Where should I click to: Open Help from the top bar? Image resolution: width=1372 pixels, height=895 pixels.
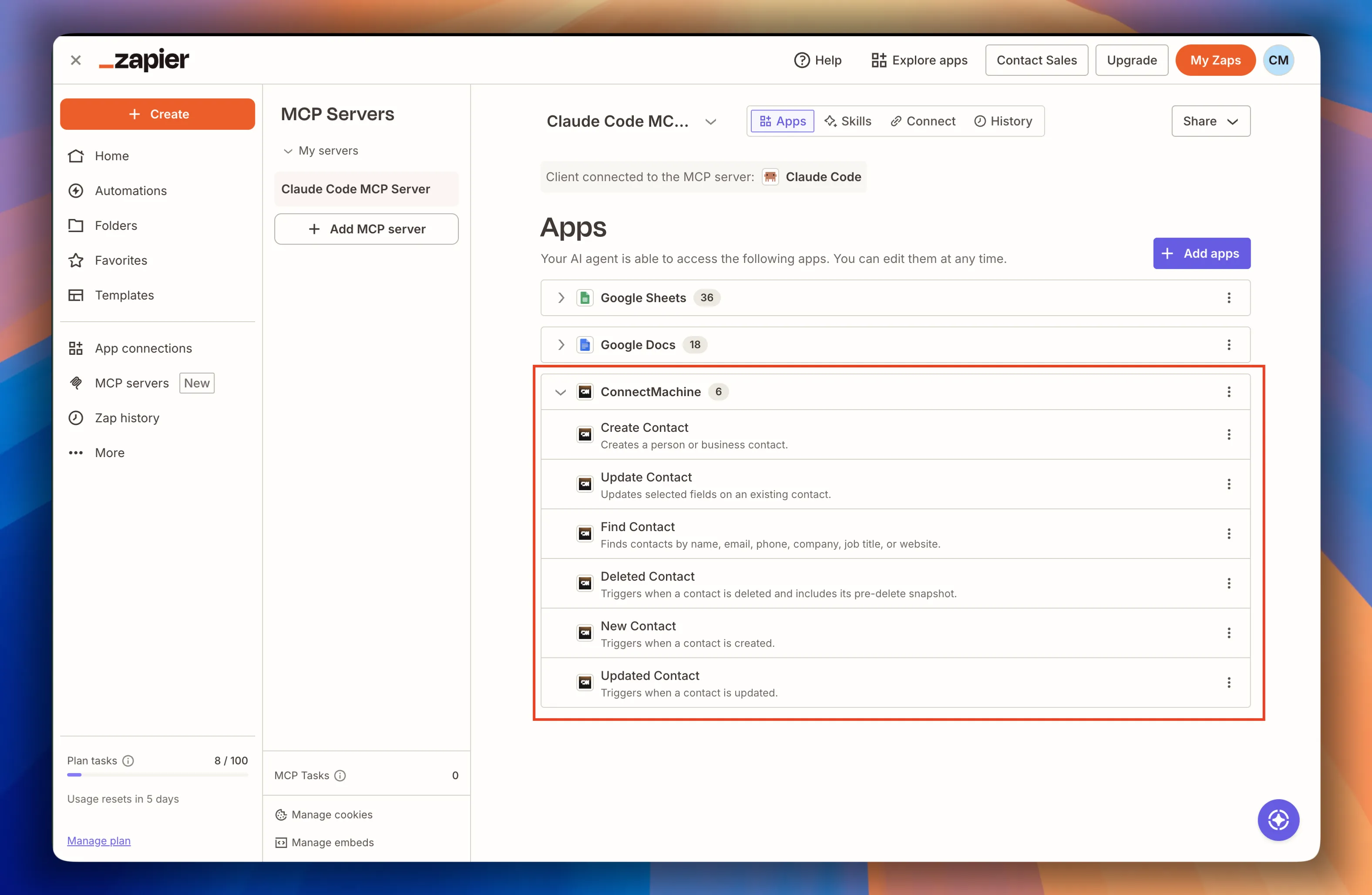817,60
